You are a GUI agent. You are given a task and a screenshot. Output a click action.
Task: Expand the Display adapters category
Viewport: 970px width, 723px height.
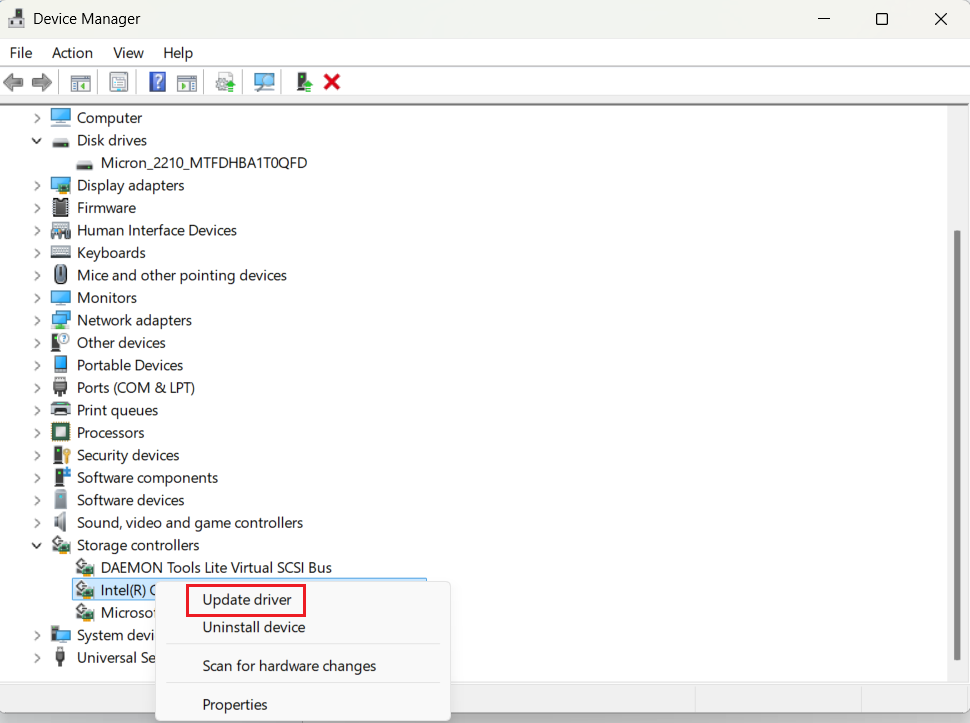pyautogui.click(x=37, y=185)
